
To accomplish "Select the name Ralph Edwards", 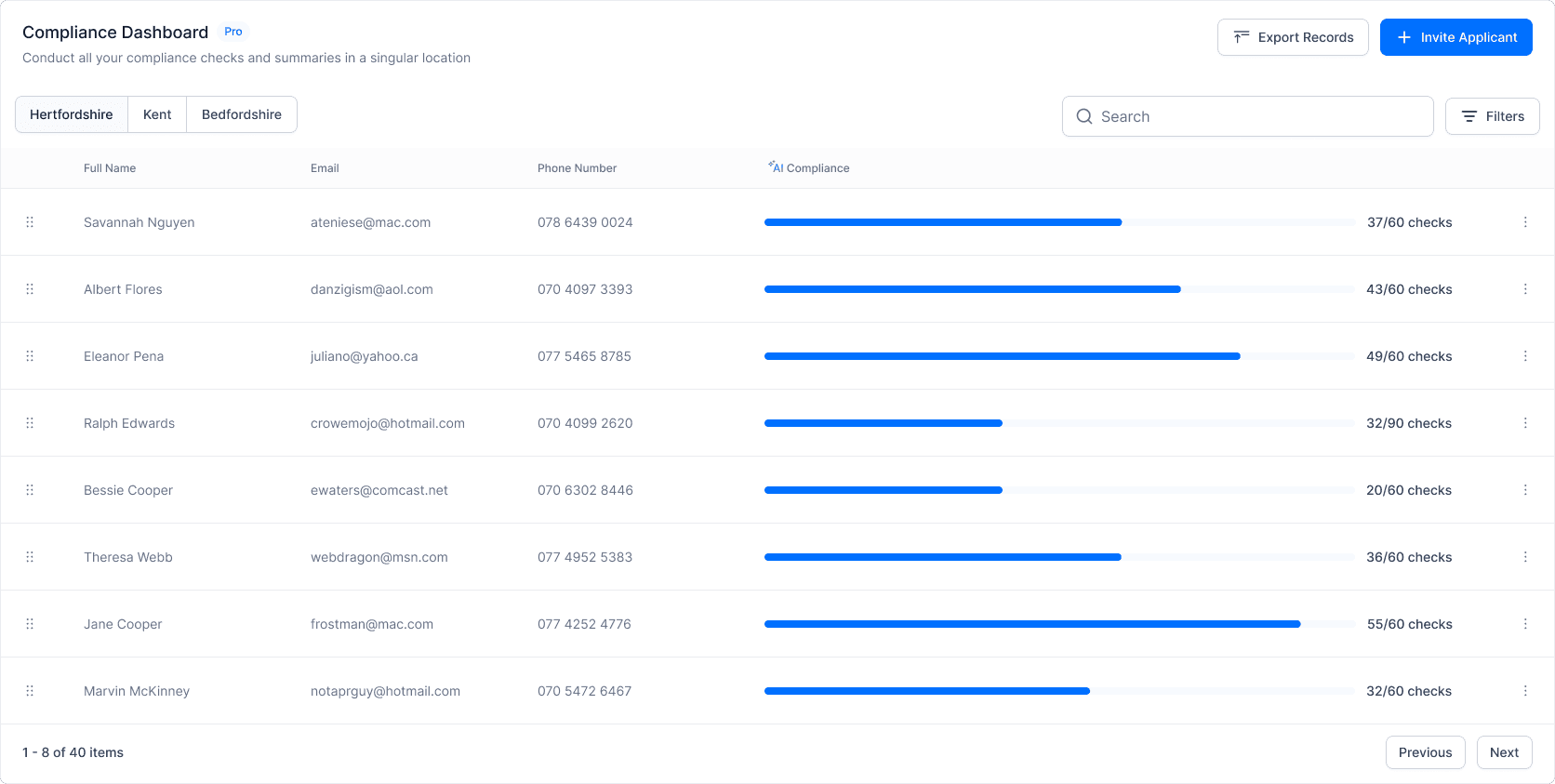I will pyautogui.click(x=129, y=423).
